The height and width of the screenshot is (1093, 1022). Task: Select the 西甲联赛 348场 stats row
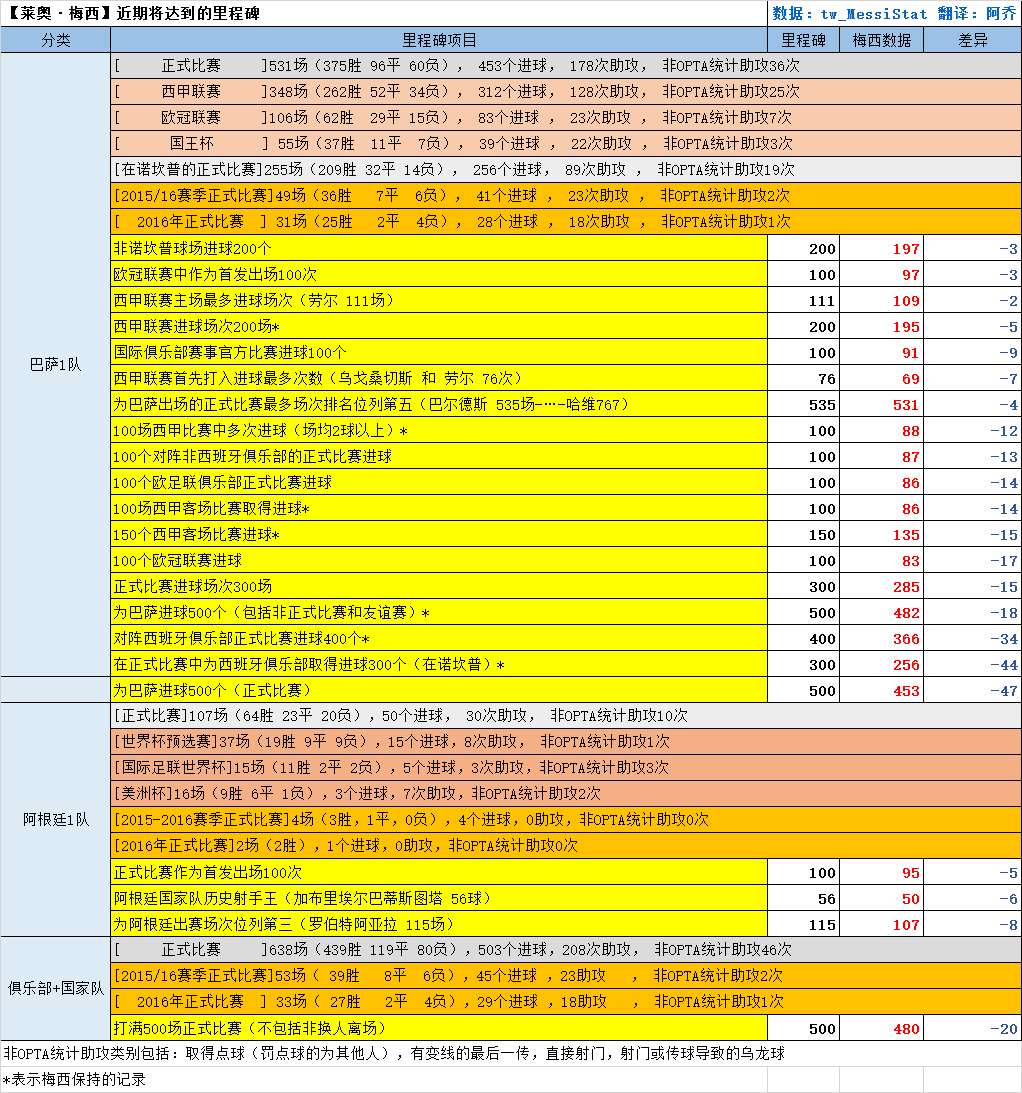pyautogui.click(x=565, y=92)
